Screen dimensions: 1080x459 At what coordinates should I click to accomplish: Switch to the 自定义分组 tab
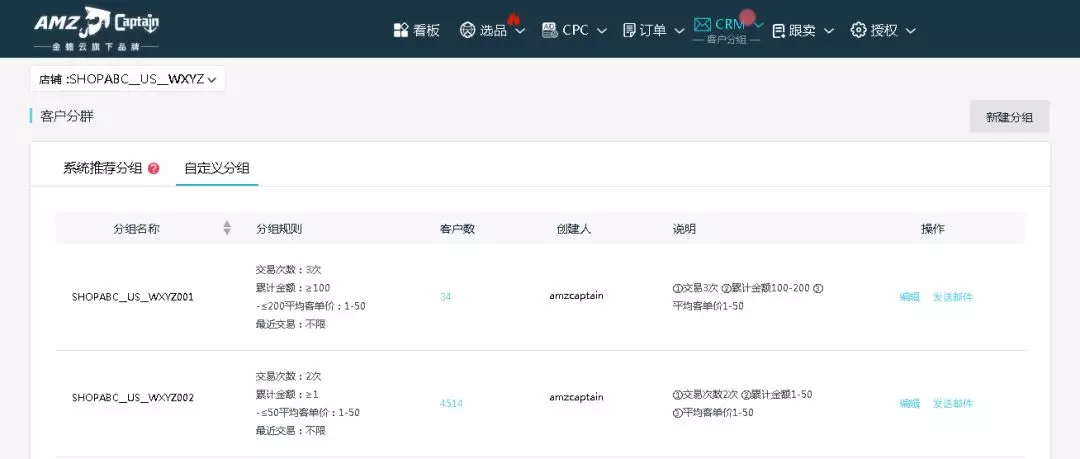(217, 168)
